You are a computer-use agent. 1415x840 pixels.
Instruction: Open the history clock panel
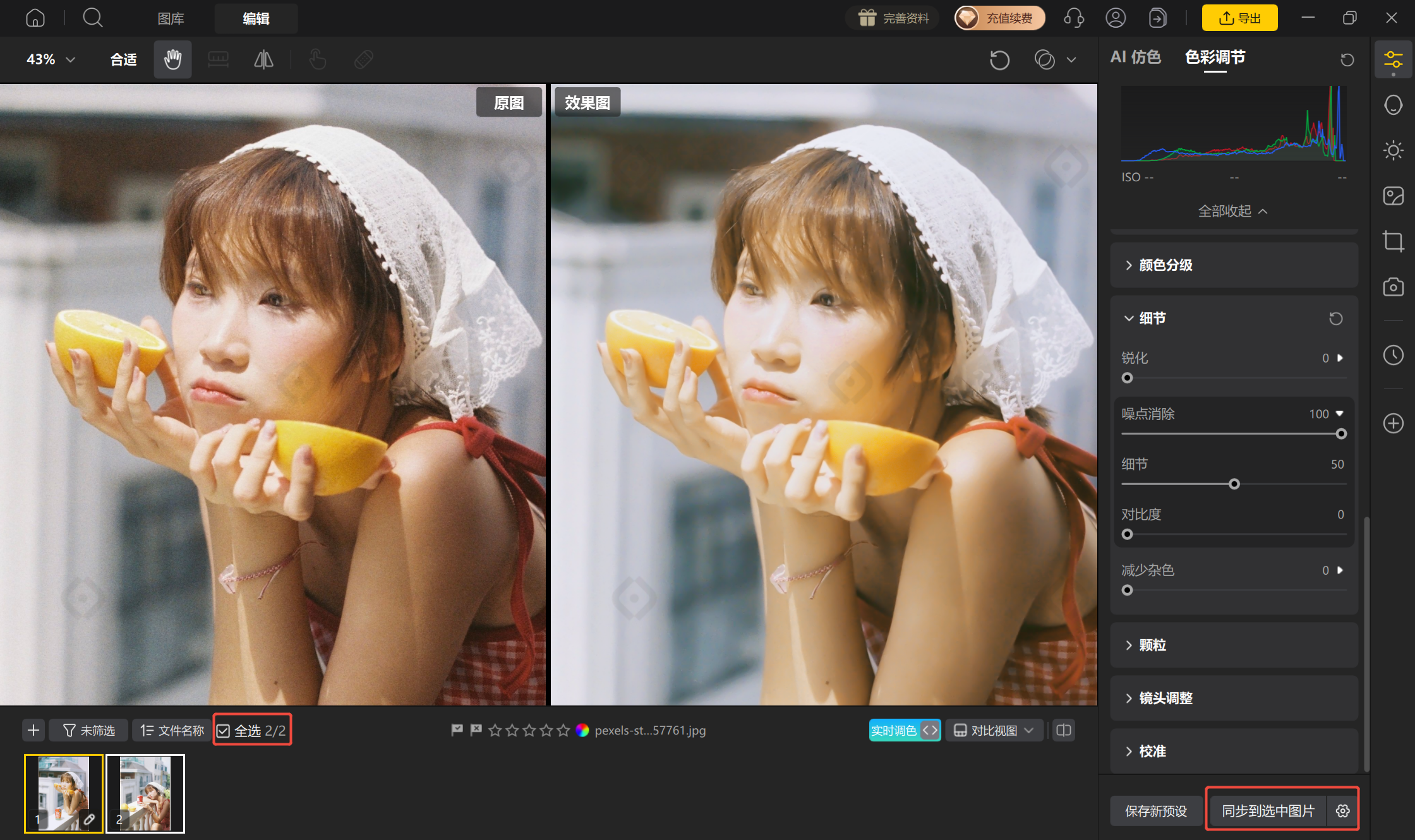pos(1393,355)
